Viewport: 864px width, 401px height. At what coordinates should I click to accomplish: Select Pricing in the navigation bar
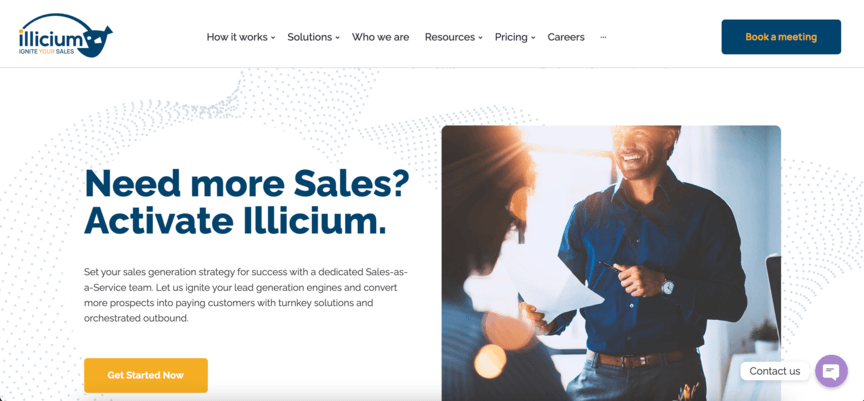(511, 37)
